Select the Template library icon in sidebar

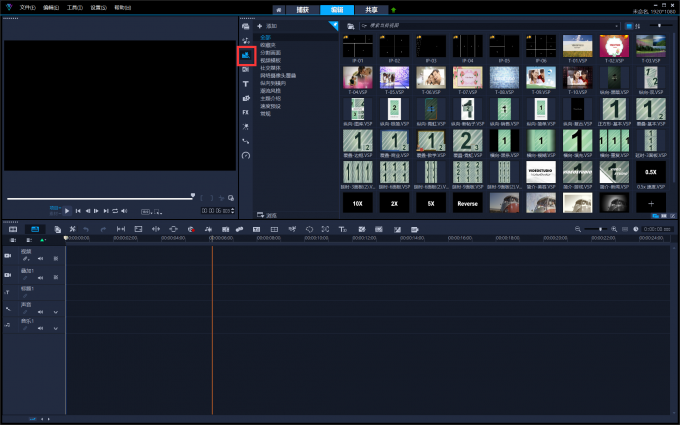coord(246,55)
